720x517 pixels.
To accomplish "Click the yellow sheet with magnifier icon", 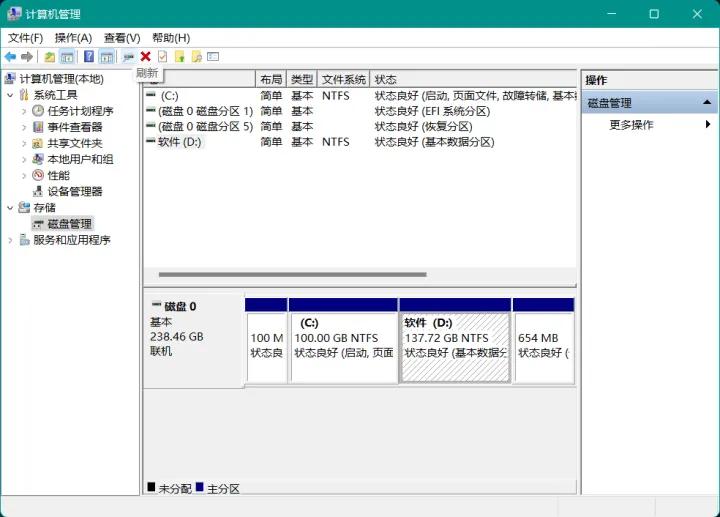I will coord(197,57).
